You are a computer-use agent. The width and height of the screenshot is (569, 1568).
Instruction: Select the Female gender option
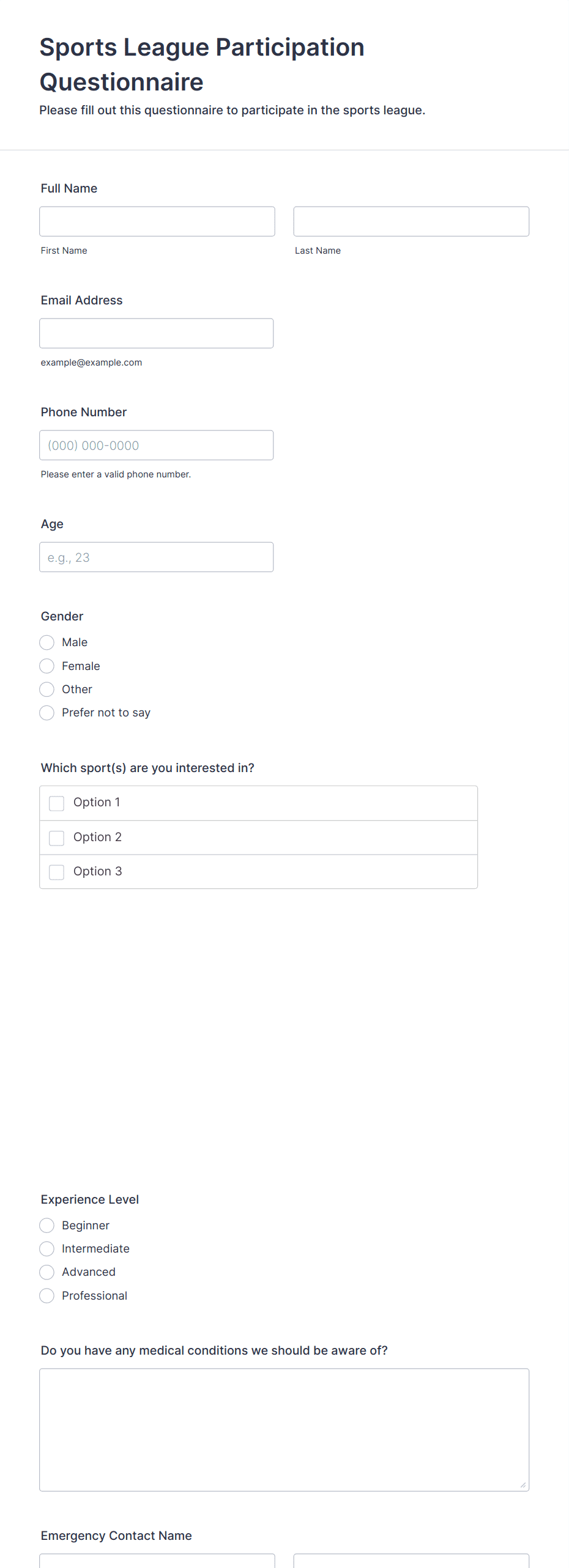pos(47,666)
